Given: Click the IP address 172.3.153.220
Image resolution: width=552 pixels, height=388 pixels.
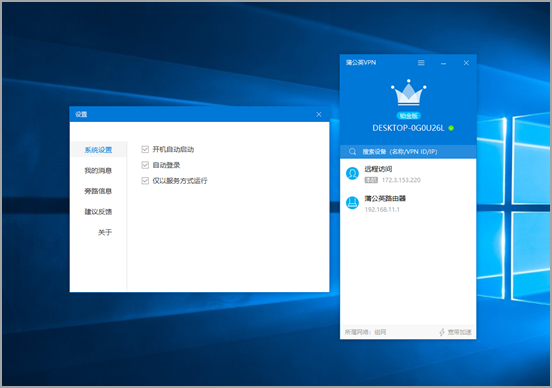Looking at the screenshot, I should point(401,180).
